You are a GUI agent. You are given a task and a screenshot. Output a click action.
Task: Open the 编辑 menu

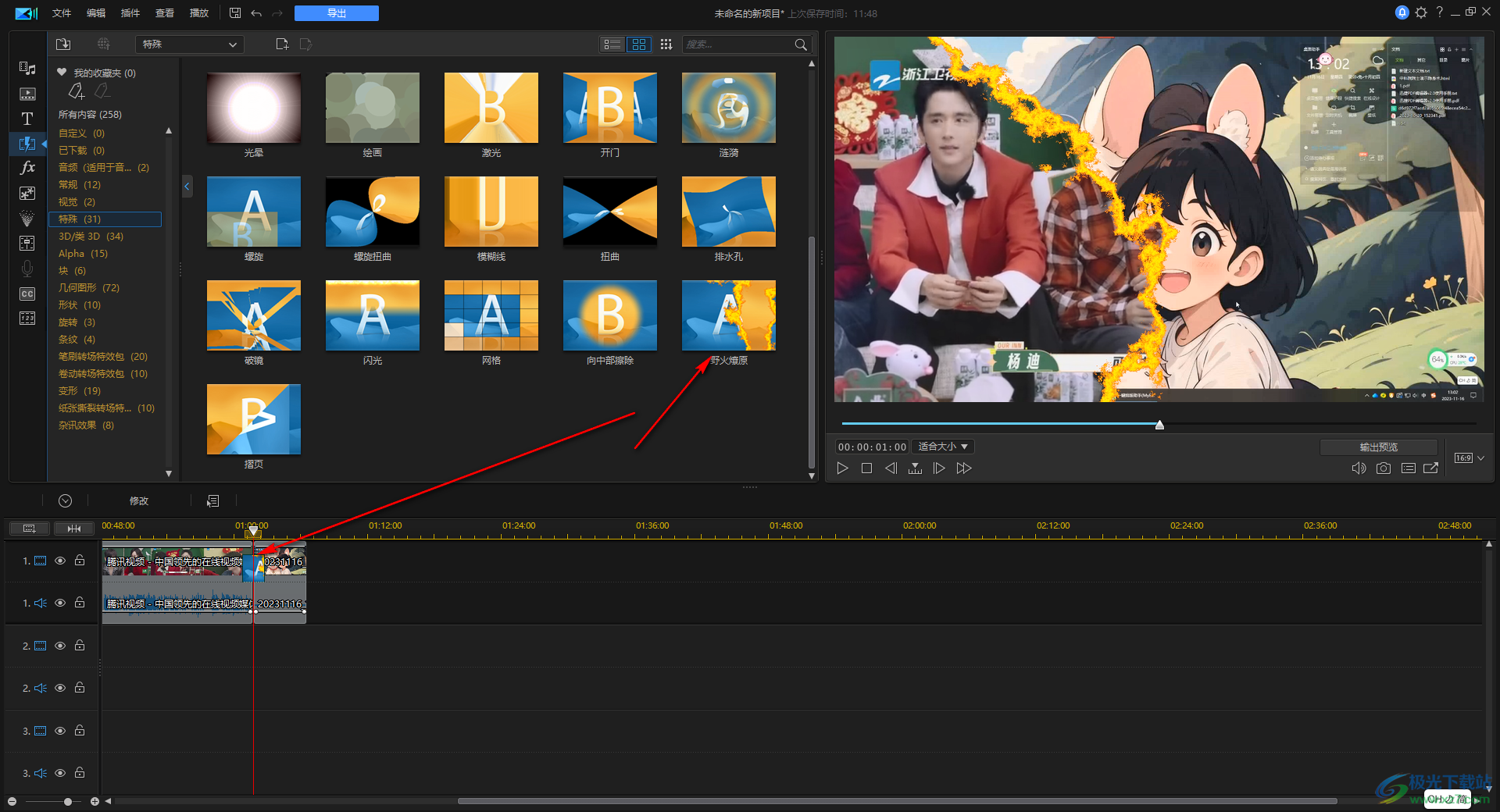pyautogui.click(x=96, y=13)
